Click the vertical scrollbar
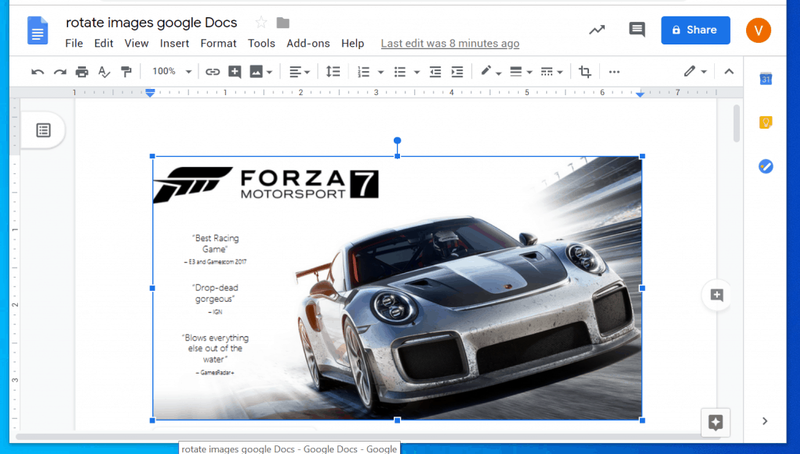This screenshot has height=454, width=800. 736,123
